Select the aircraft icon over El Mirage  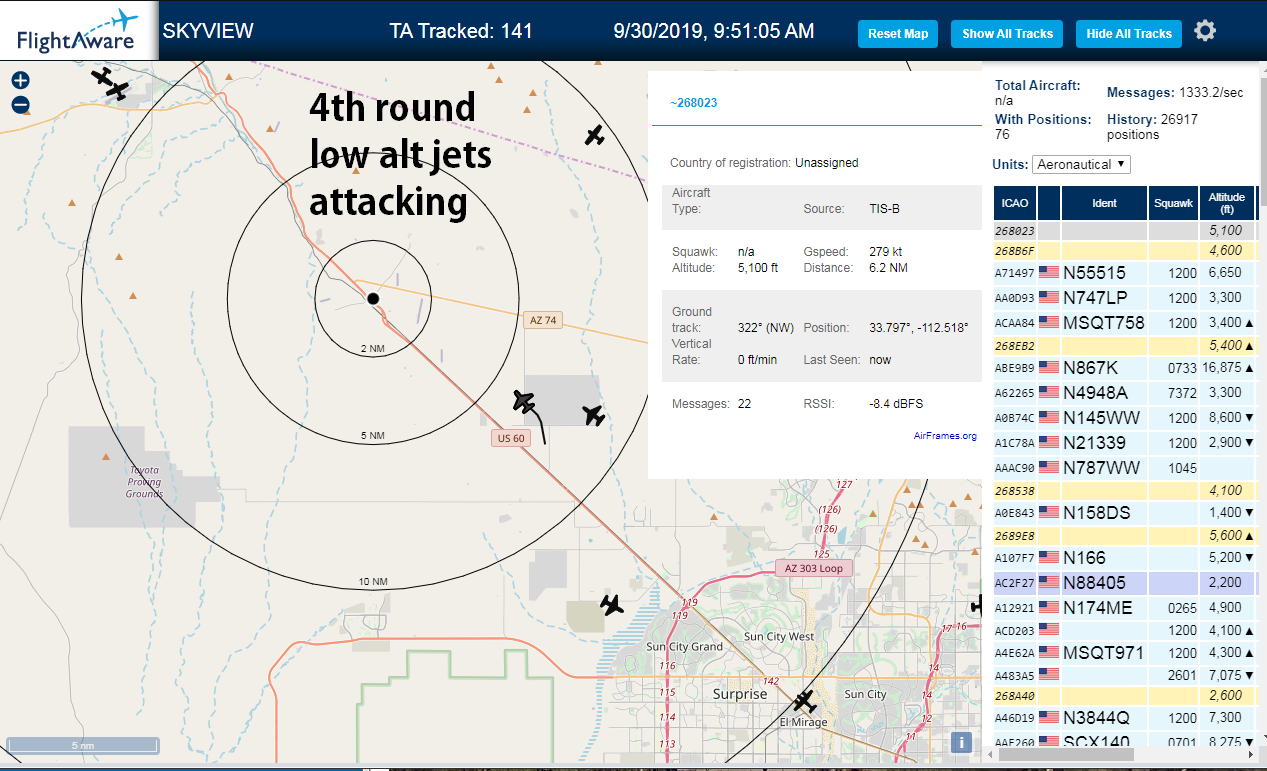click(x=805, y=700)
